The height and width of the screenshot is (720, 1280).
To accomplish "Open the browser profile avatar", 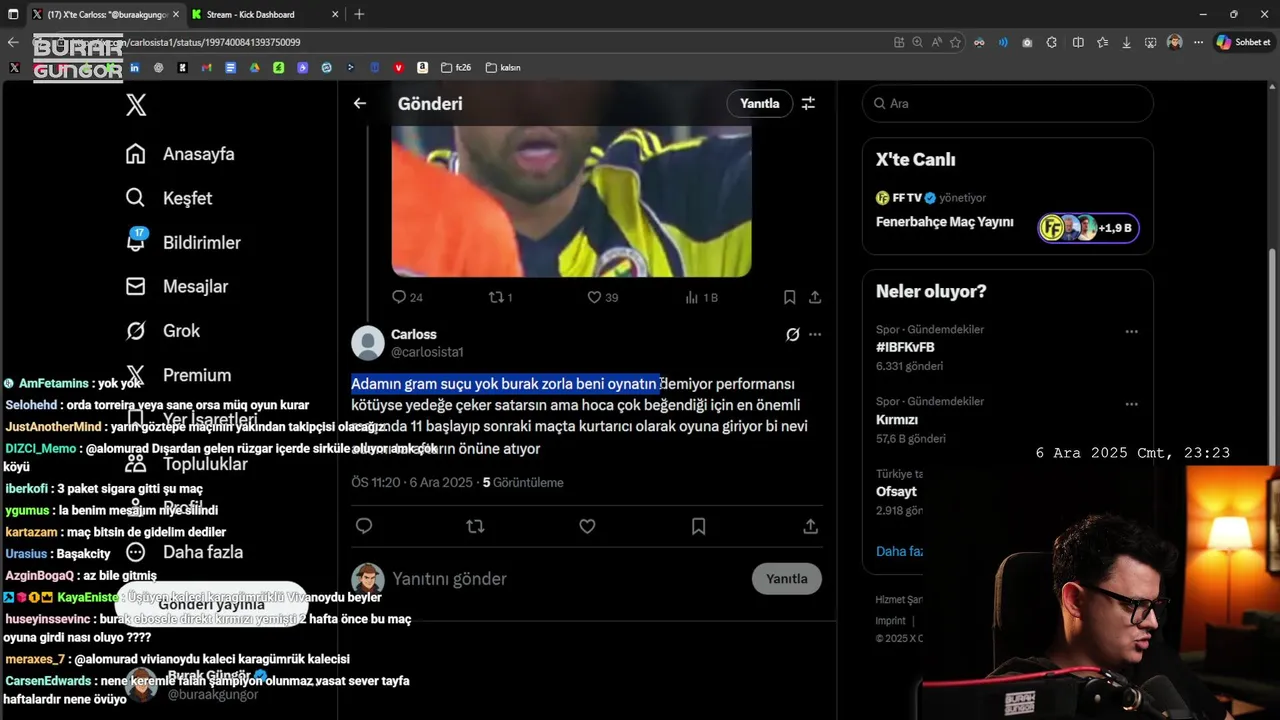I will [1174, 42].
